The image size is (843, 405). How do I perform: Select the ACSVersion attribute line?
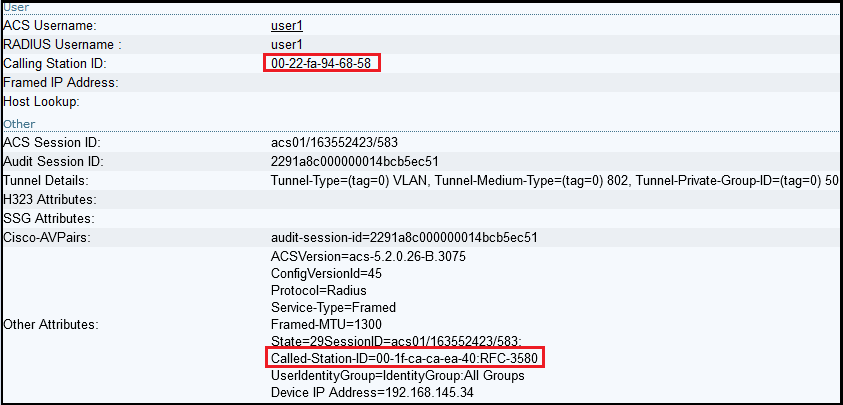(368, 257)
